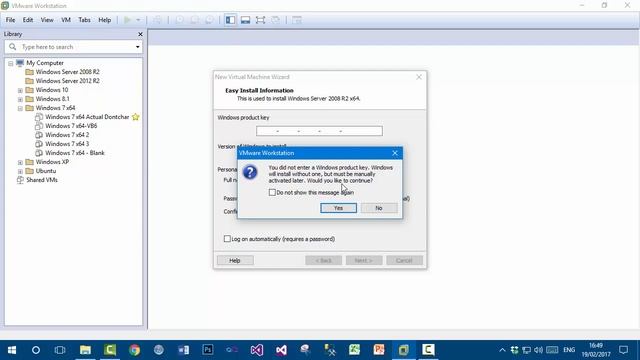
Task: Enable Log on automatically checkbox
Action: [227, 239]
